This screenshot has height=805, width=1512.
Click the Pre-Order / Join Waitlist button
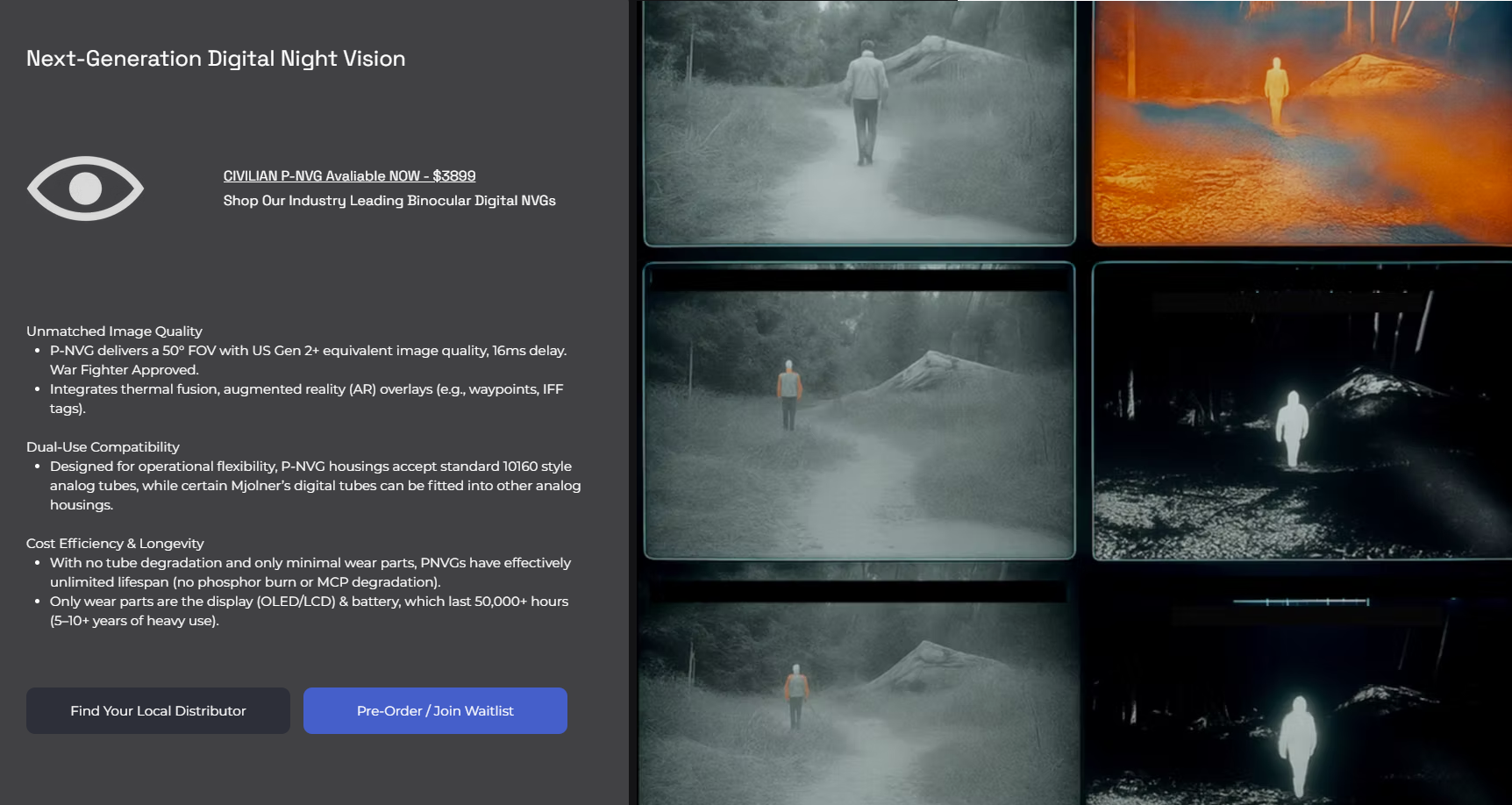[x=435, y=710]
